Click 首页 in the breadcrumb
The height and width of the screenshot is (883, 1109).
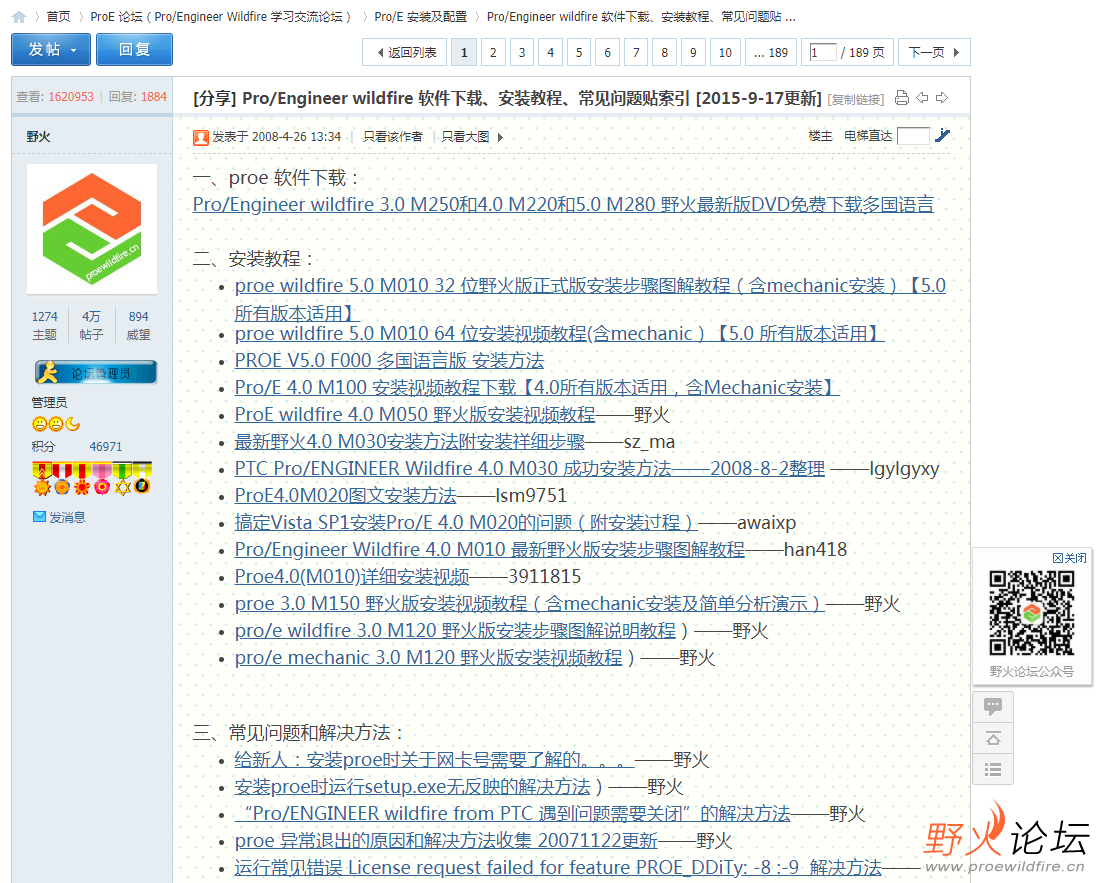tap(59, 16)
